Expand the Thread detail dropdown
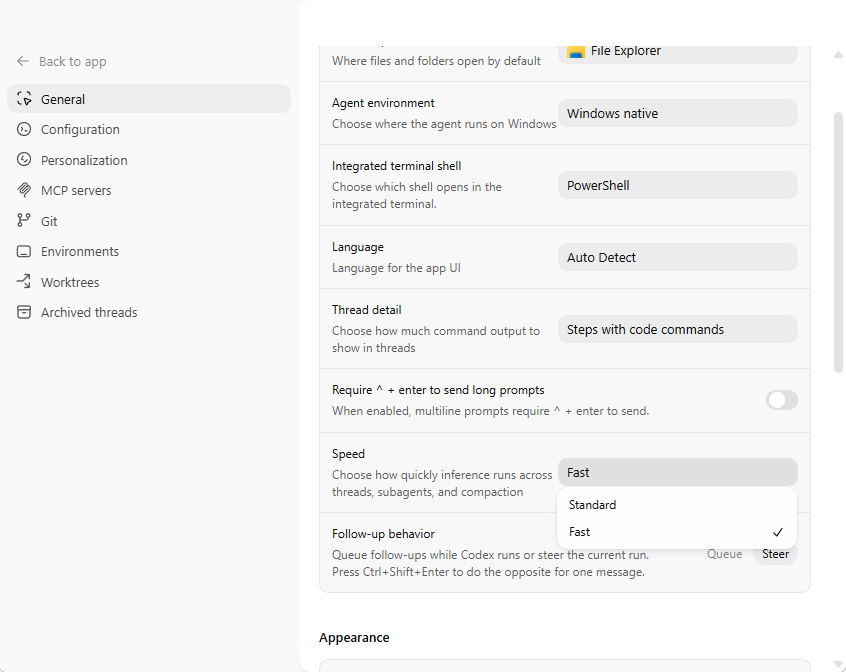The height and width of the screenshot is (672, 846). [x=677, y=329]
